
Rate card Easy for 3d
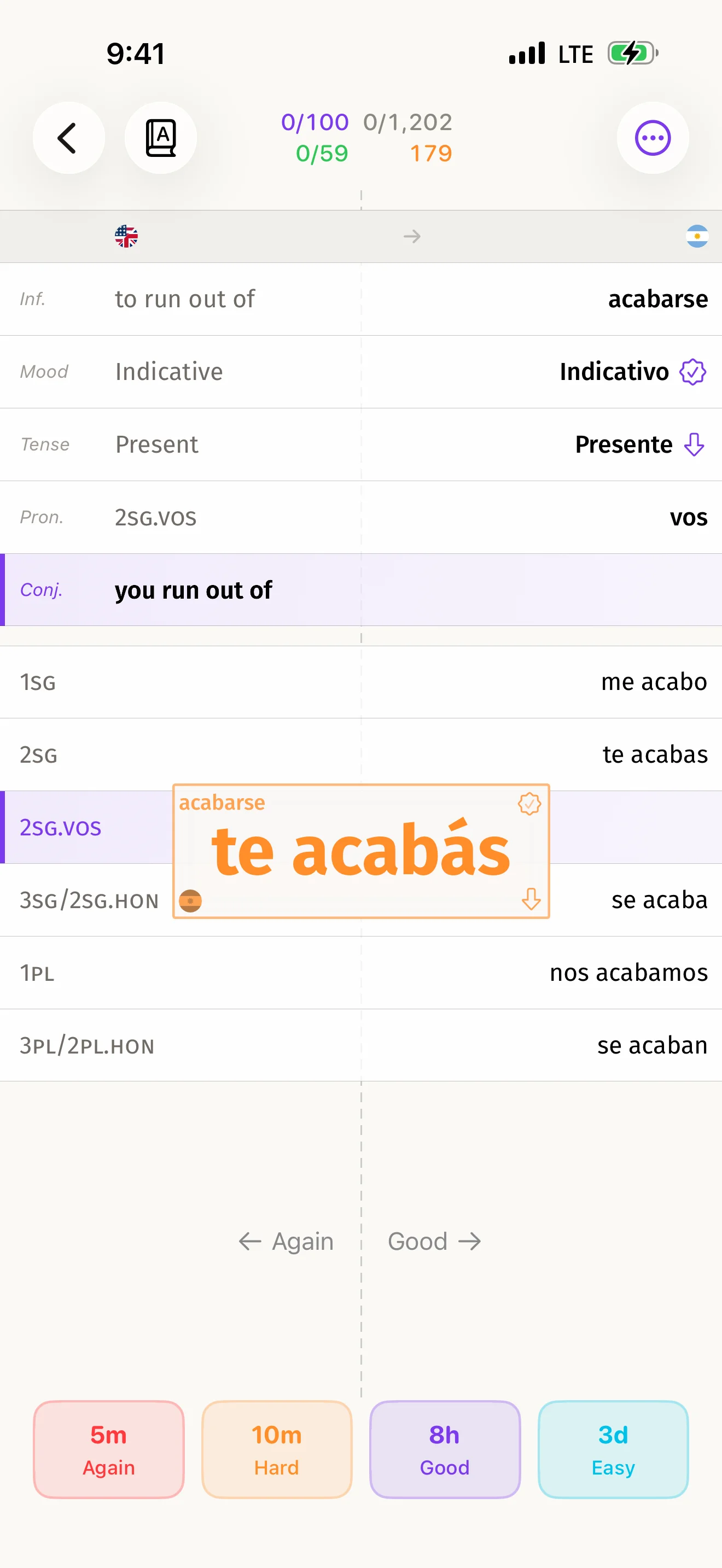(613, 1449)
